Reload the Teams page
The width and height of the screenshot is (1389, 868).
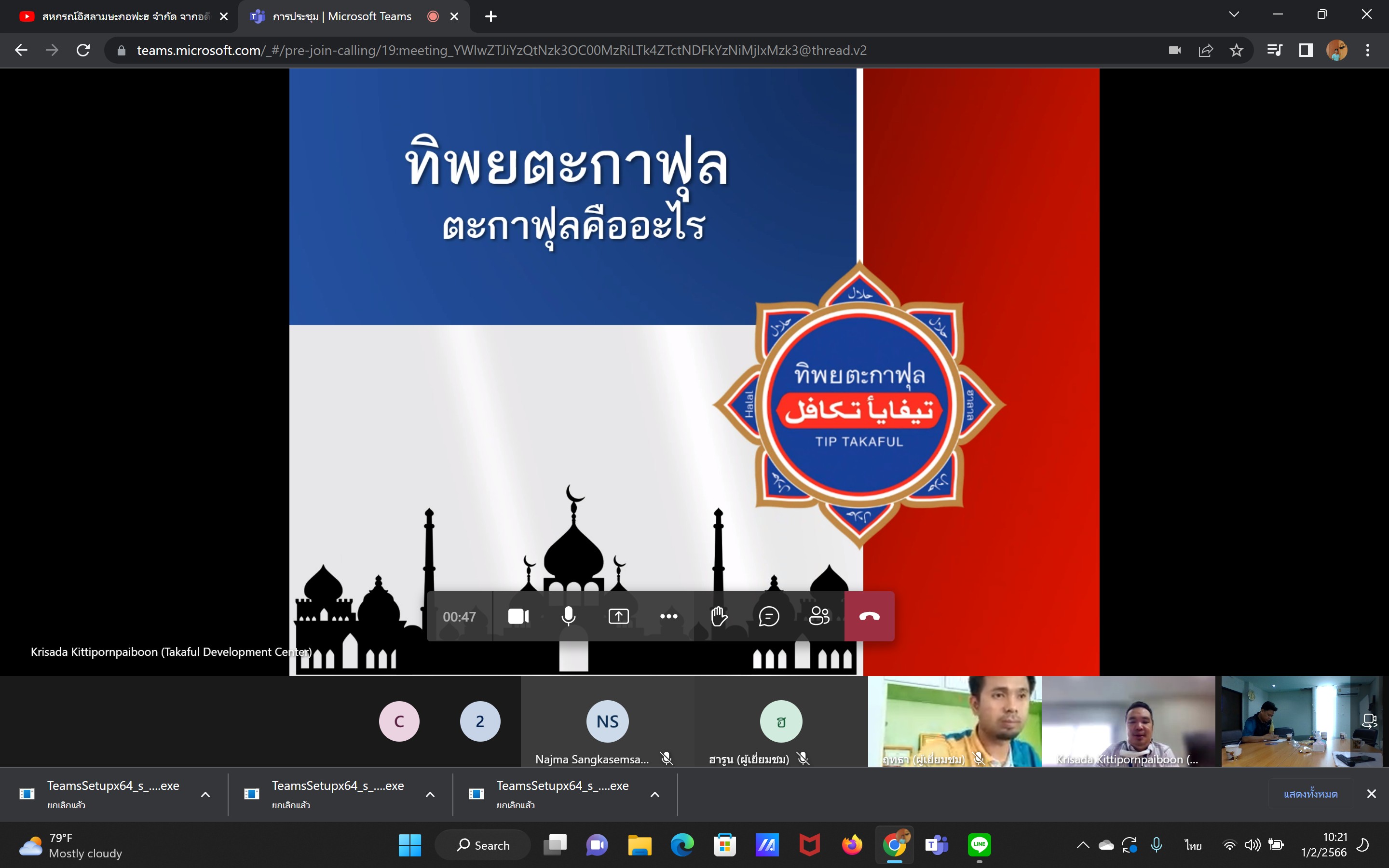coord(83,51)
